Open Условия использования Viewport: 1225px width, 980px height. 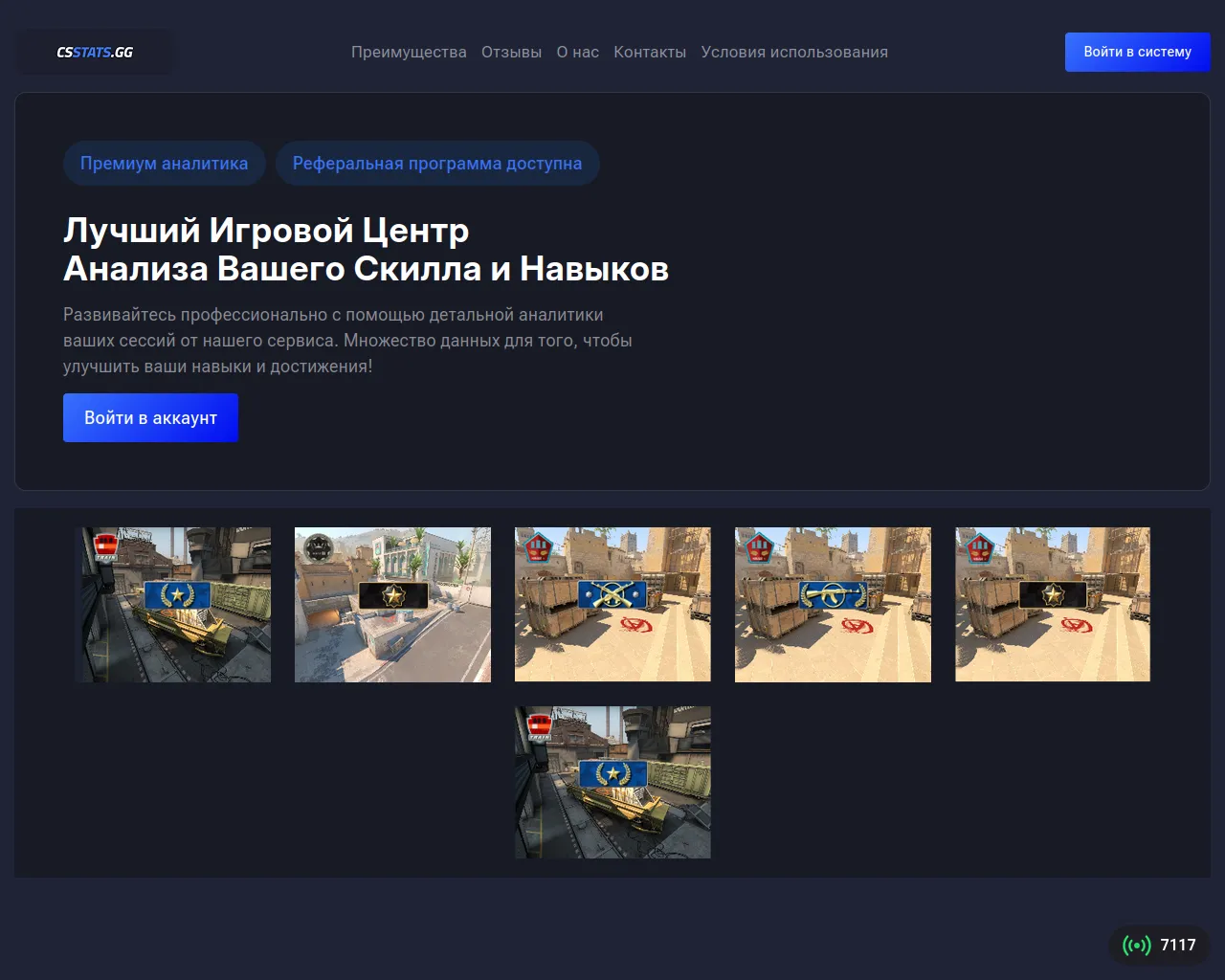[x=794, y=52]
